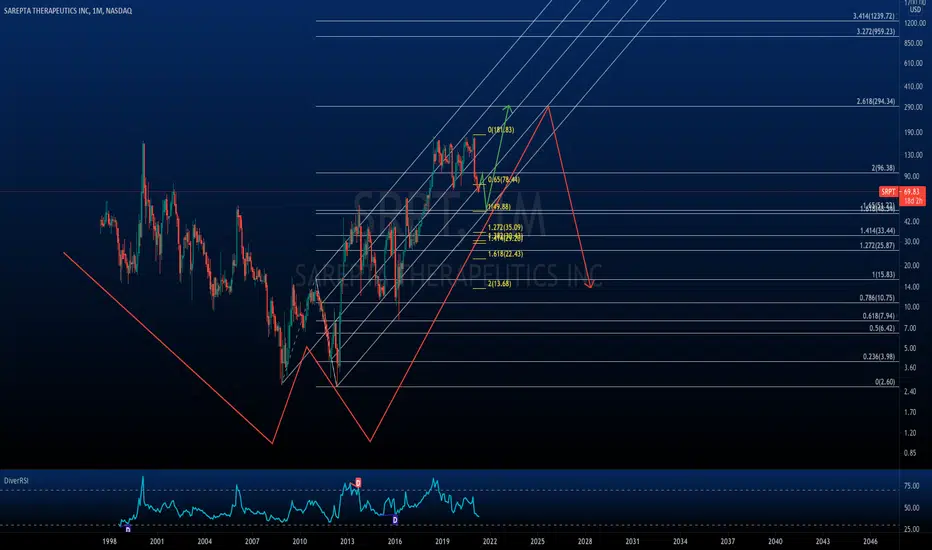Screen dimensions: 932x550
Task: Select the 1.414(33.44) Fibonacci label
Action: (x=877, y=231)
